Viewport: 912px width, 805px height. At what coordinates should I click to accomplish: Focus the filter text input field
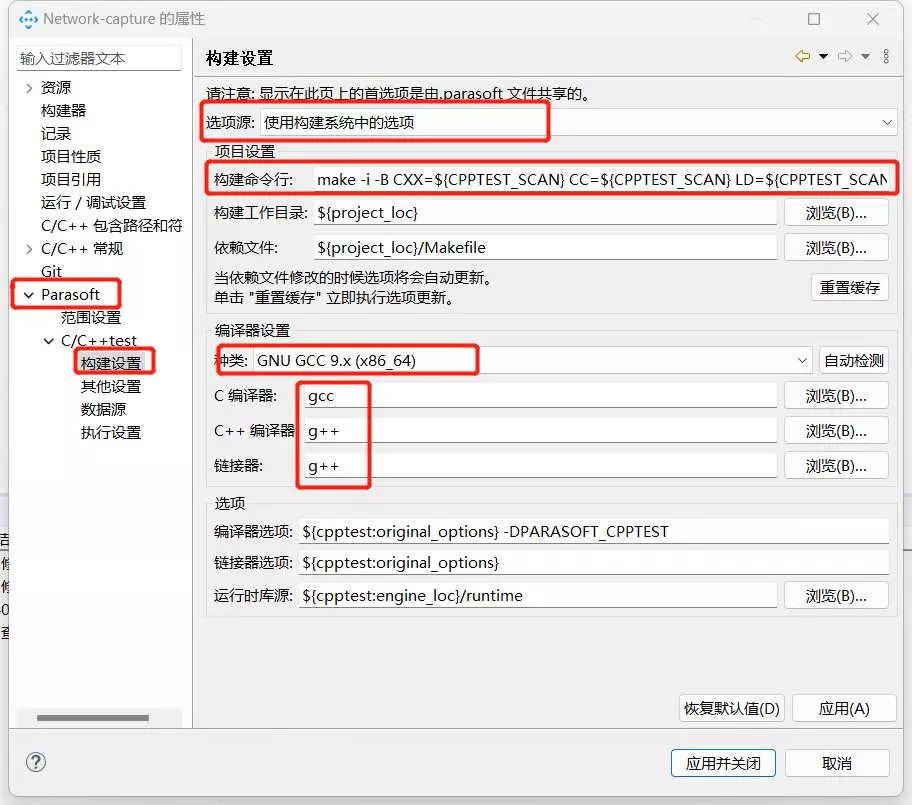[99, 58]
